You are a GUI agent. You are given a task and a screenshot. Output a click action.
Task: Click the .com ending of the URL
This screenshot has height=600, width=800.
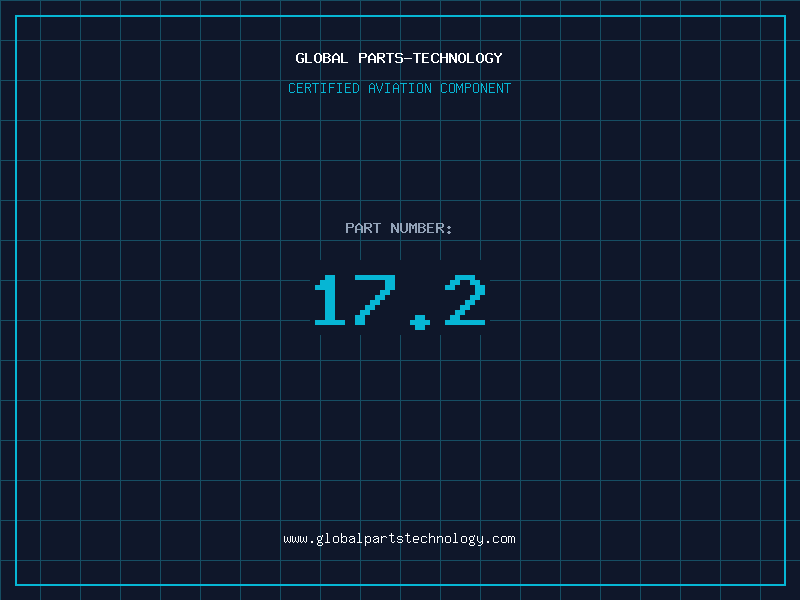click(500, 539)
